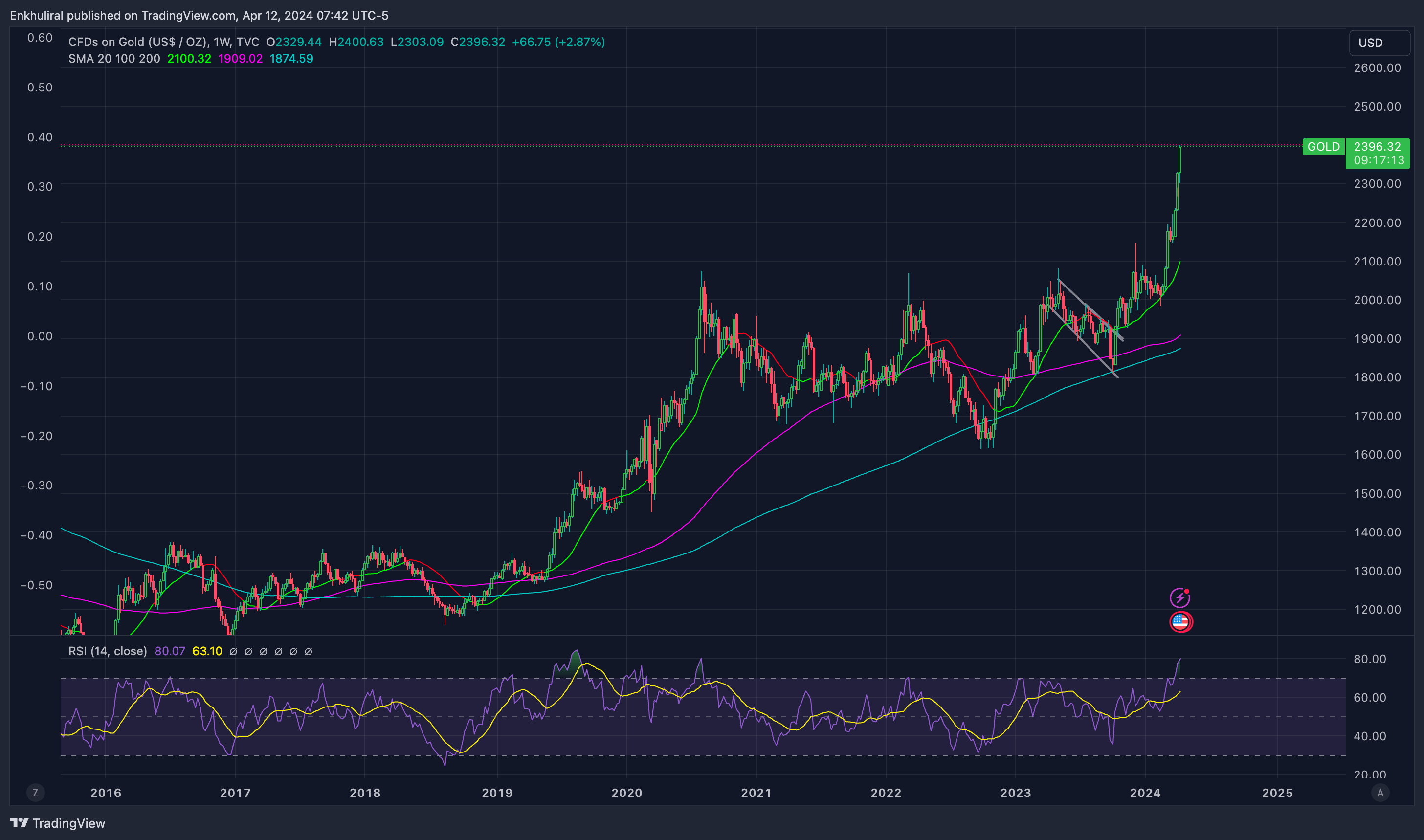Click the 2600.00 label on price scale
The width and height of the screenshot is (1424, 840).
click(x=1377, y=68)
